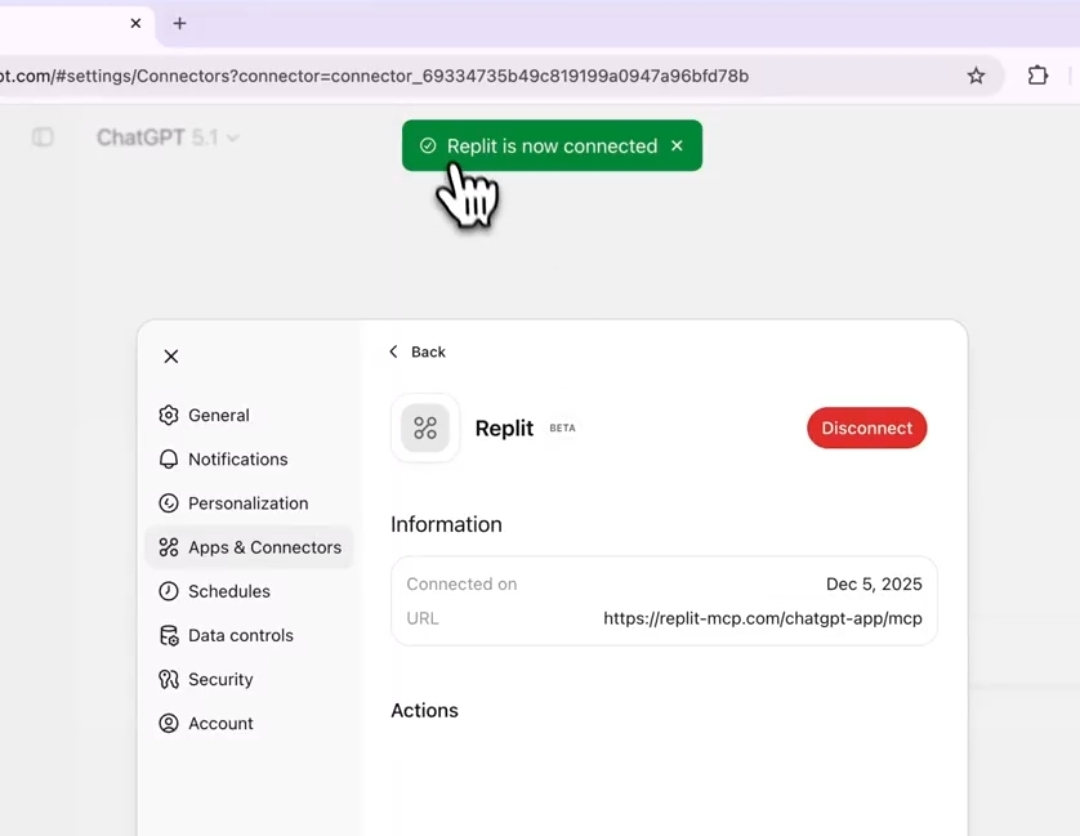This screenshot has width=1080, height=836.
Task: Open Data controls settings
Action: click(x=240, y=635)
